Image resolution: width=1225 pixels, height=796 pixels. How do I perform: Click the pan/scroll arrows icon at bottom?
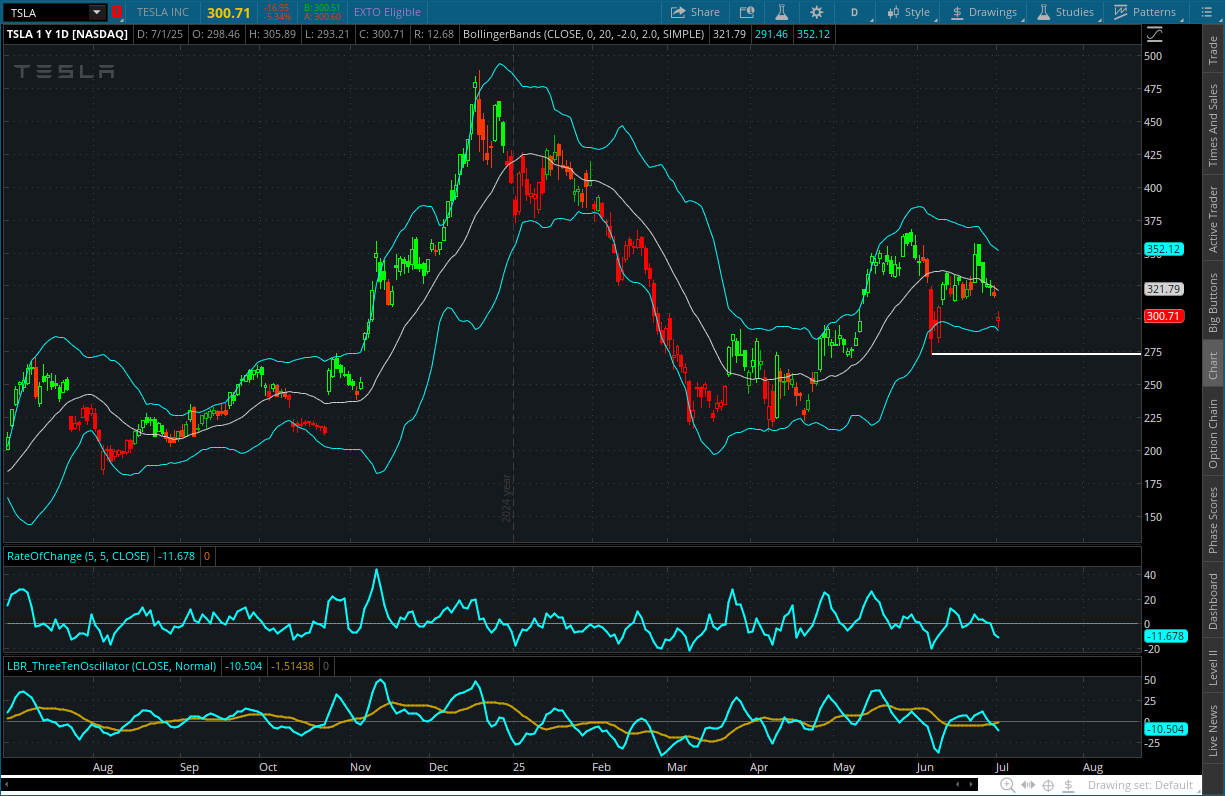(1027, 785)
